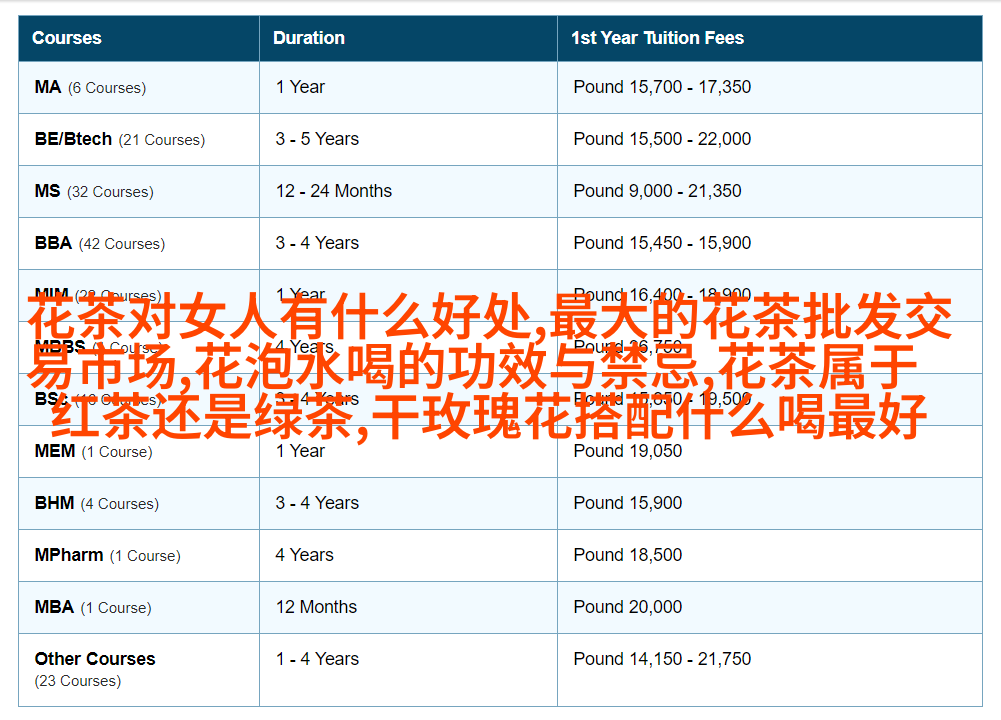Select the 3 - 5 Years duration cell

pyautogui.click(x=317, y=139)
